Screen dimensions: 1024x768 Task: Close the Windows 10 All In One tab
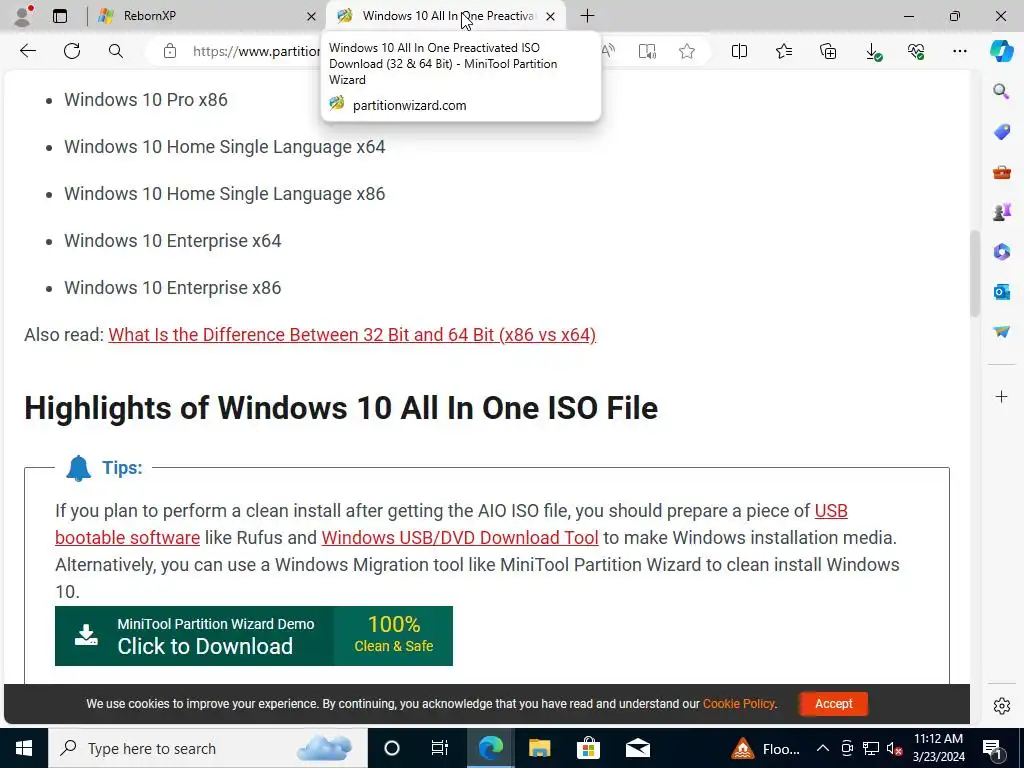551,16
